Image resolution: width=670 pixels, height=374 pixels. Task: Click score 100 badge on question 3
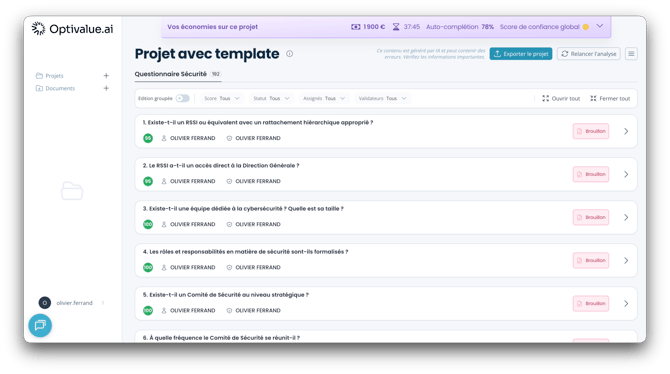[x=148, y=224]
